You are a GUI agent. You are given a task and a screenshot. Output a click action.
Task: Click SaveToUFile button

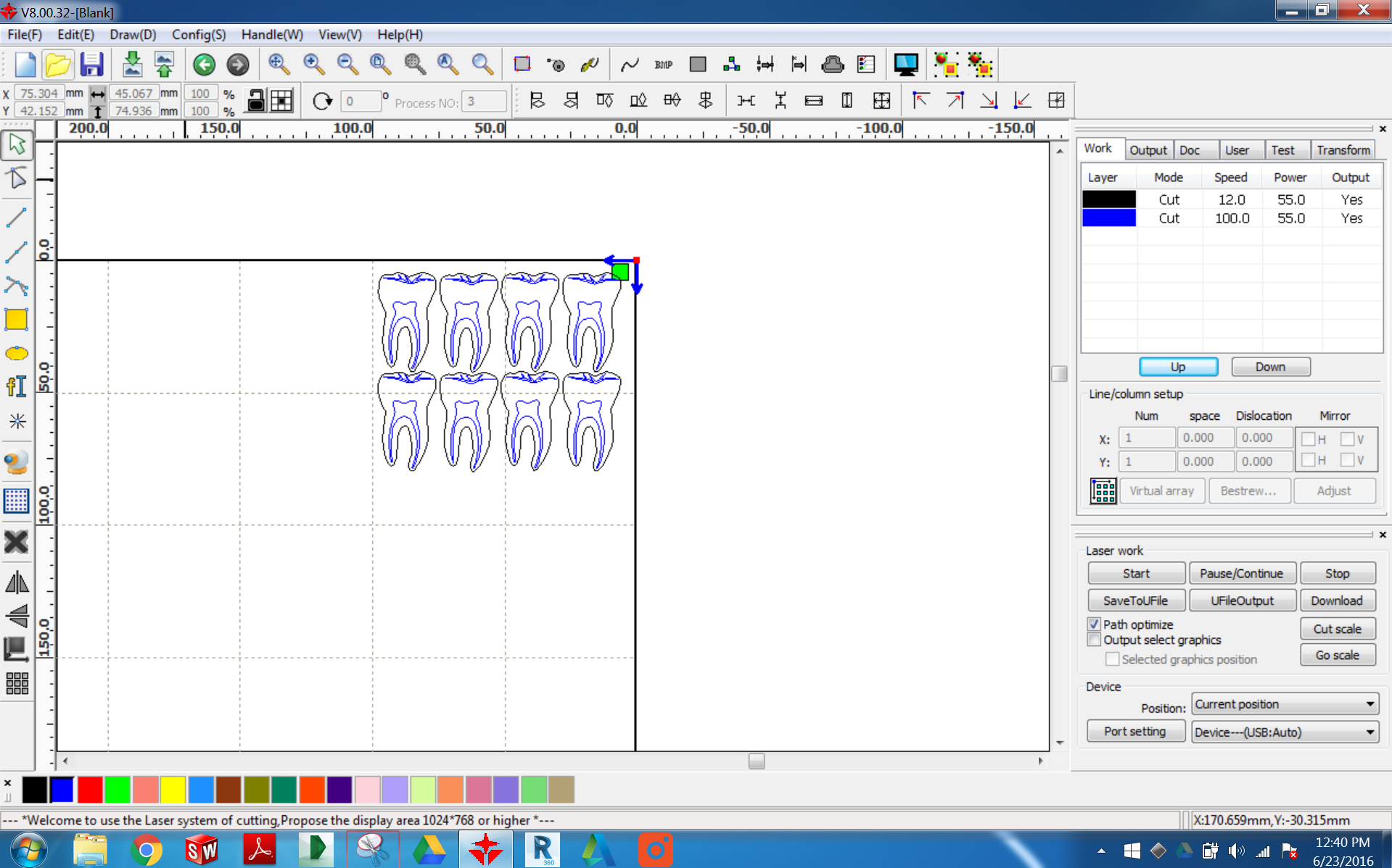1136,600
